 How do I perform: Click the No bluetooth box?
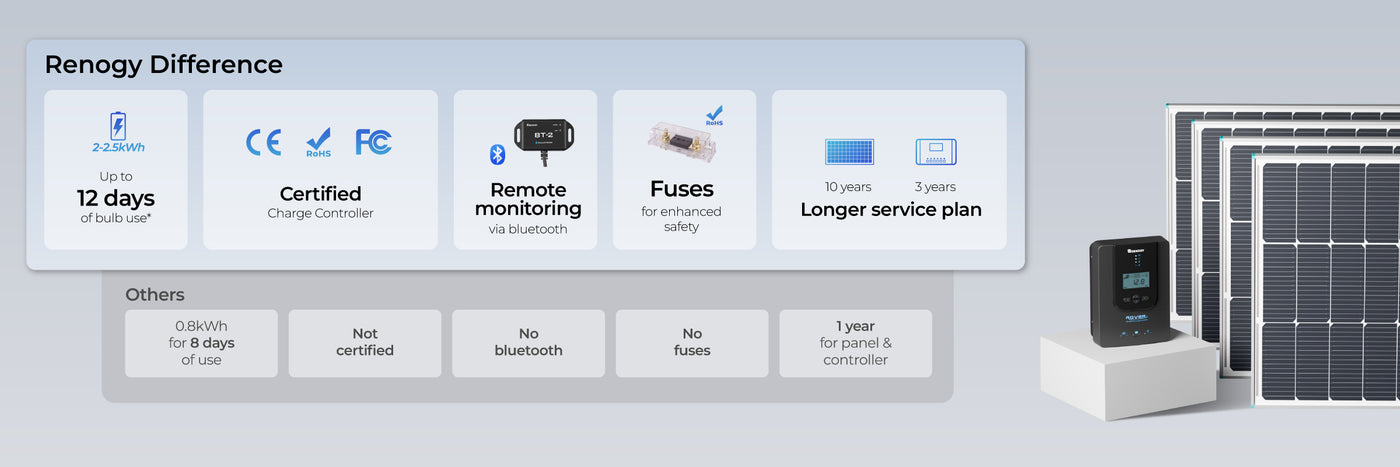[x=528, y=343]
